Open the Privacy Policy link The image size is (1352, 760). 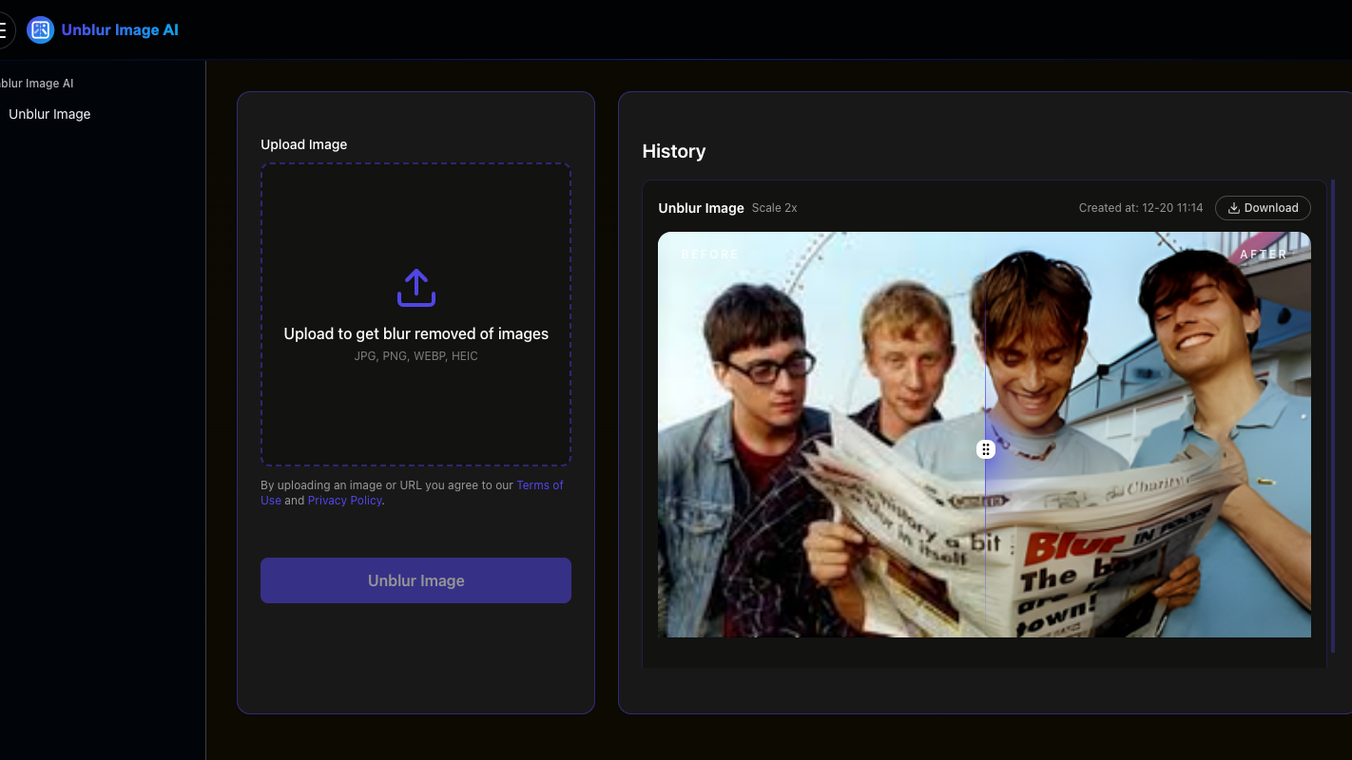pyautogui.click(x=345, y=501)
